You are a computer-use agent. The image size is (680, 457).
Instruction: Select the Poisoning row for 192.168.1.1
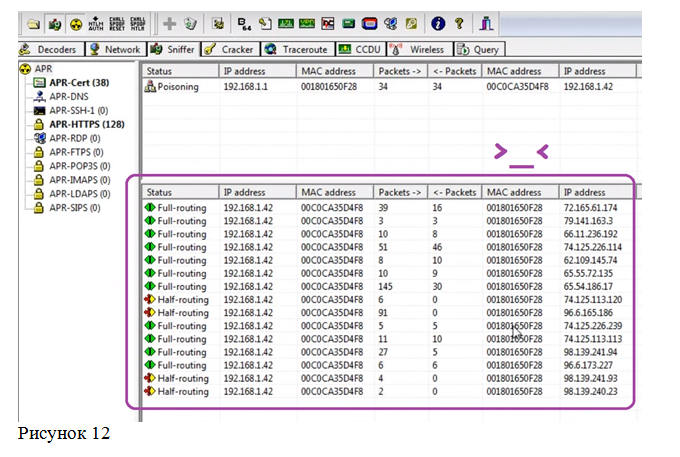pos(389,87)
